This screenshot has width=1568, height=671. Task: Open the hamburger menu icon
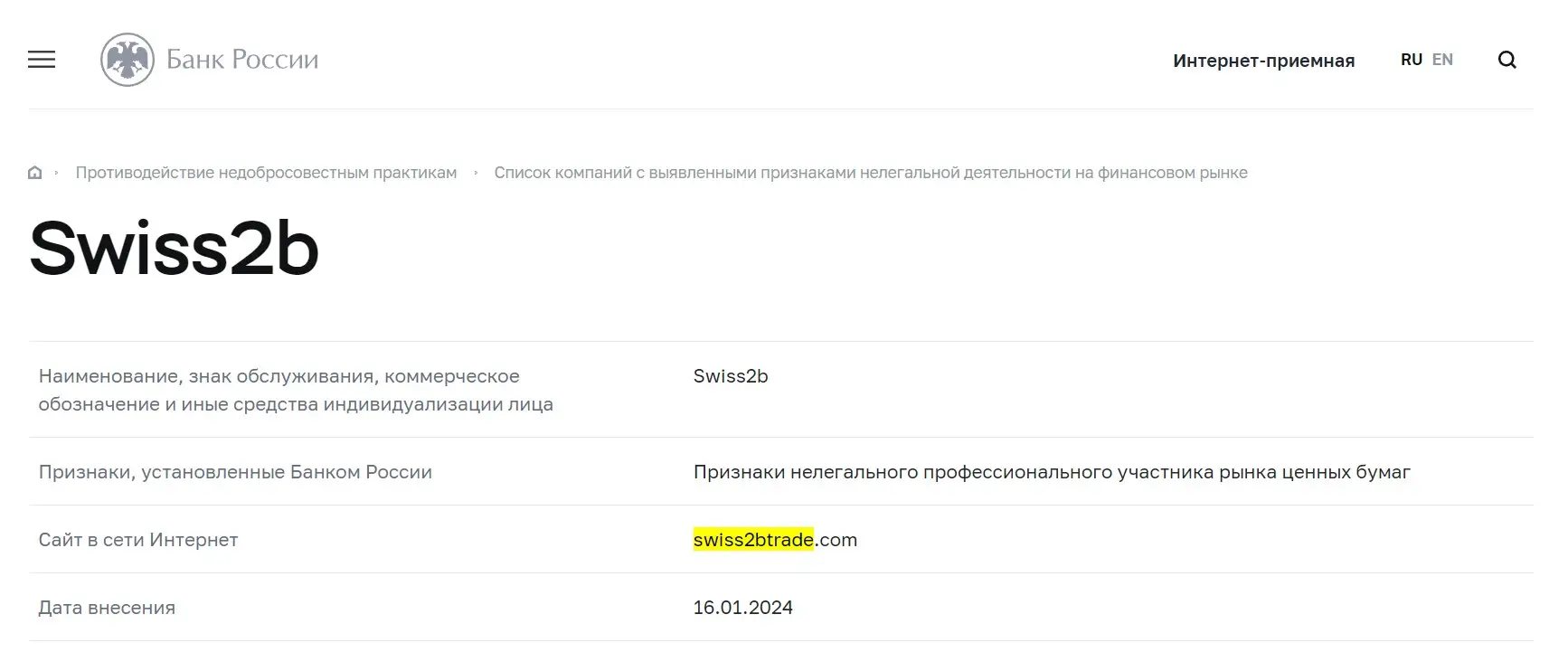tap(42, 60)
